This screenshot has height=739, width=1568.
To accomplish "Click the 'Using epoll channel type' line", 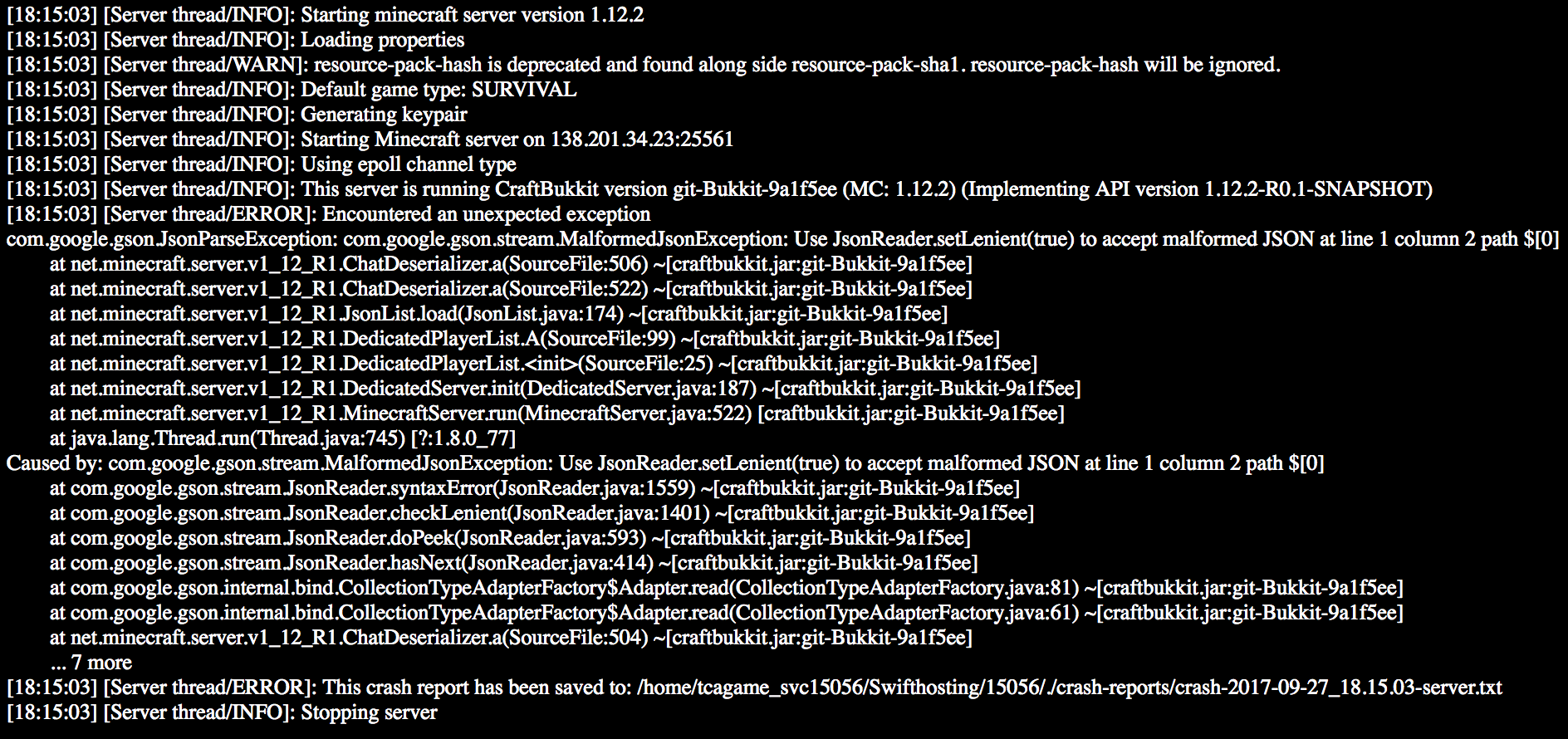I will (x=262, y=164).
